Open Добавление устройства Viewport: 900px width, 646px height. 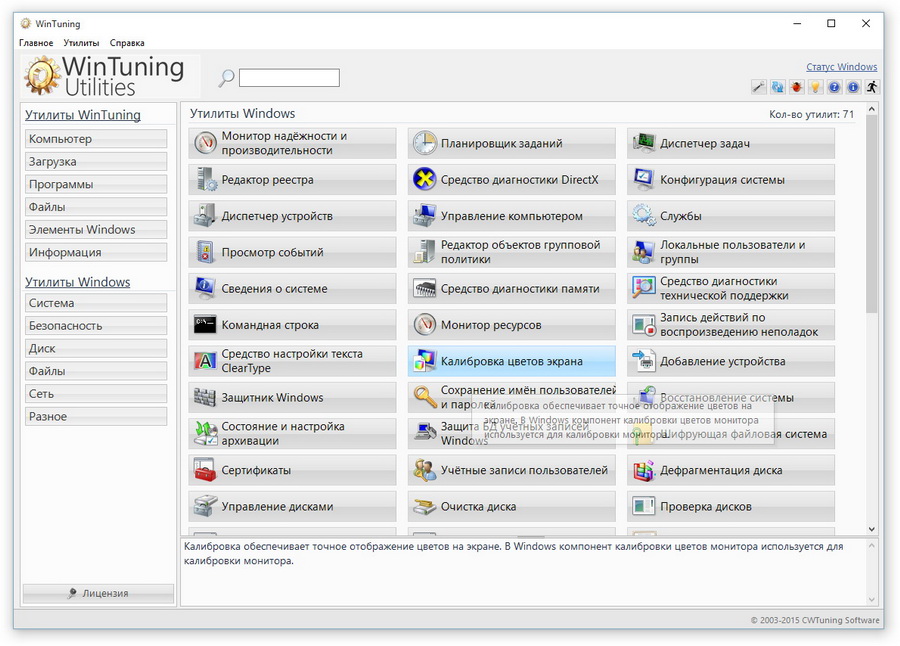pyautogui.click(x=731, y=361)
